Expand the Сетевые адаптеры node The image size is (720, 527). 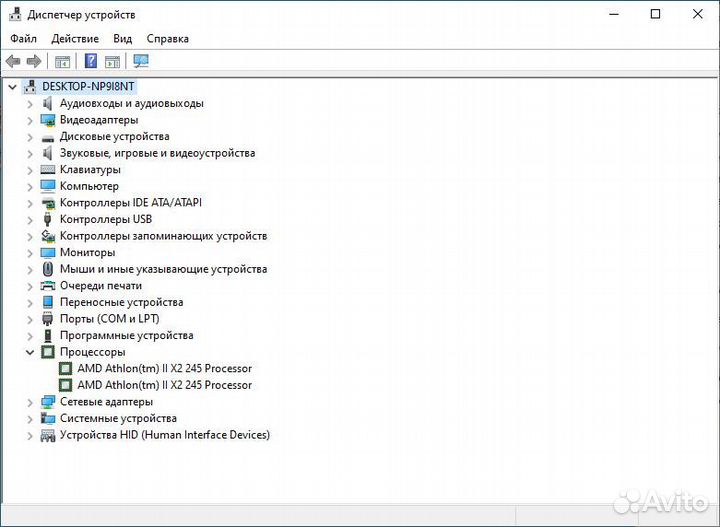[30, 402]
